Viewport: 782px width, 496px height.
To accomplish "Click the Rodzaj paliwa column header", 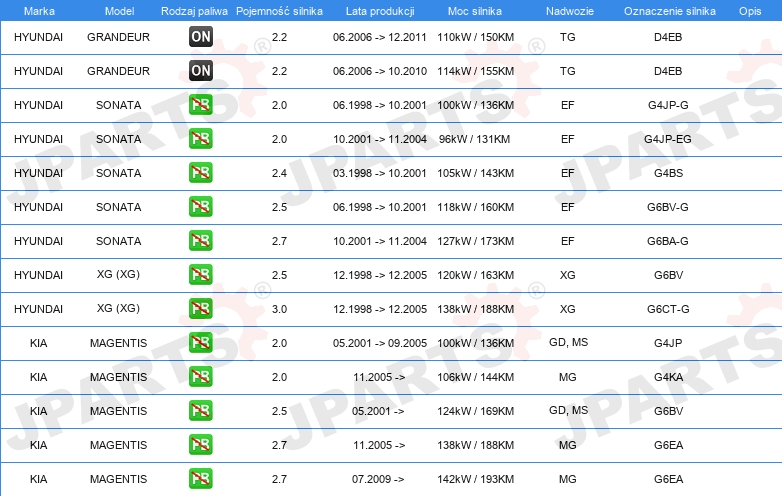I will click(x=194, y=11).
